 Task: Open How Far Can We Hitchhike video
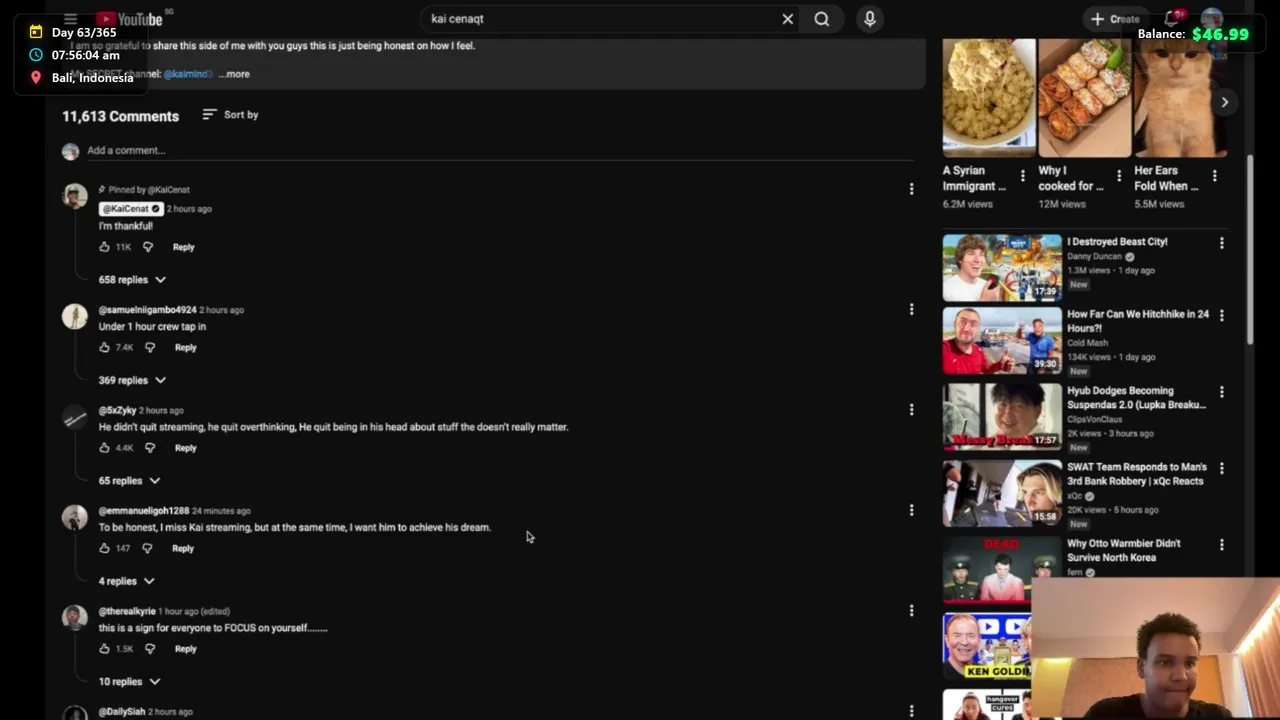click(x=1002, y=341)
